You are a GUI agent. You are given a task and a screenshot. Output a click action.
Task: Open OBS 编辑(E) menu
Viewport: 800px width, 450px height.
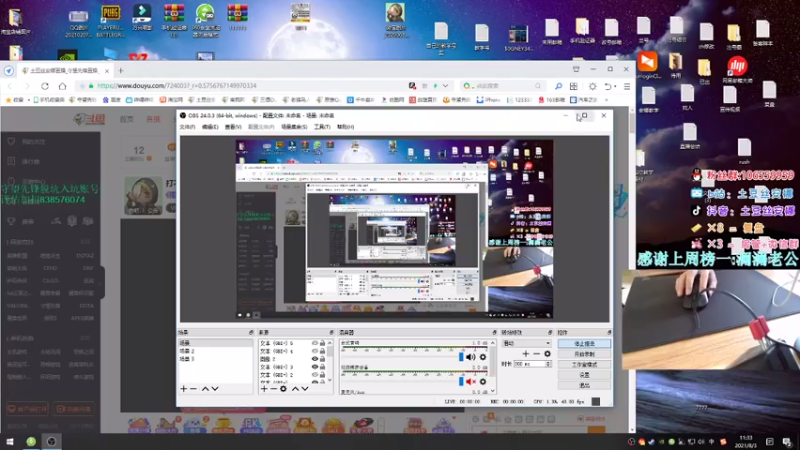(210, 127)
